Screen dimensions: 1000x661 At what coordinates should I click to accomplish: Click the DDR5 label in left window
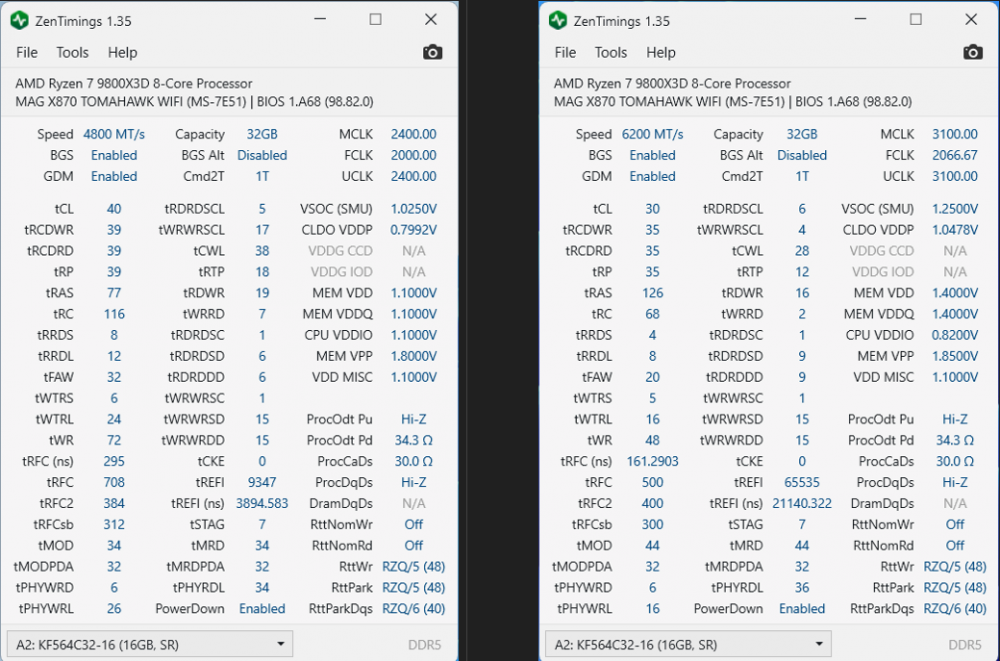[x=426, y=644]
